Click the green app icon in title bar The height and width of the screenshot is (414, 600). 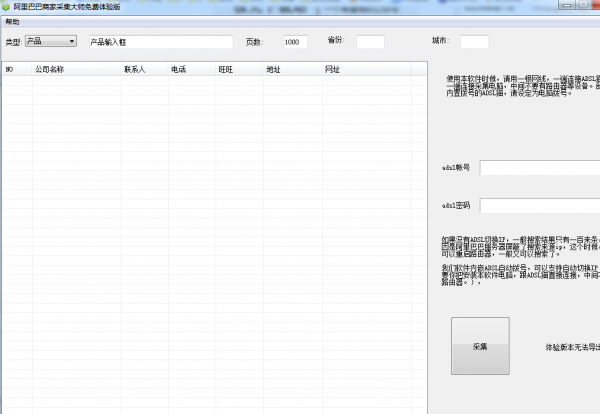click(x=7, y=6)
